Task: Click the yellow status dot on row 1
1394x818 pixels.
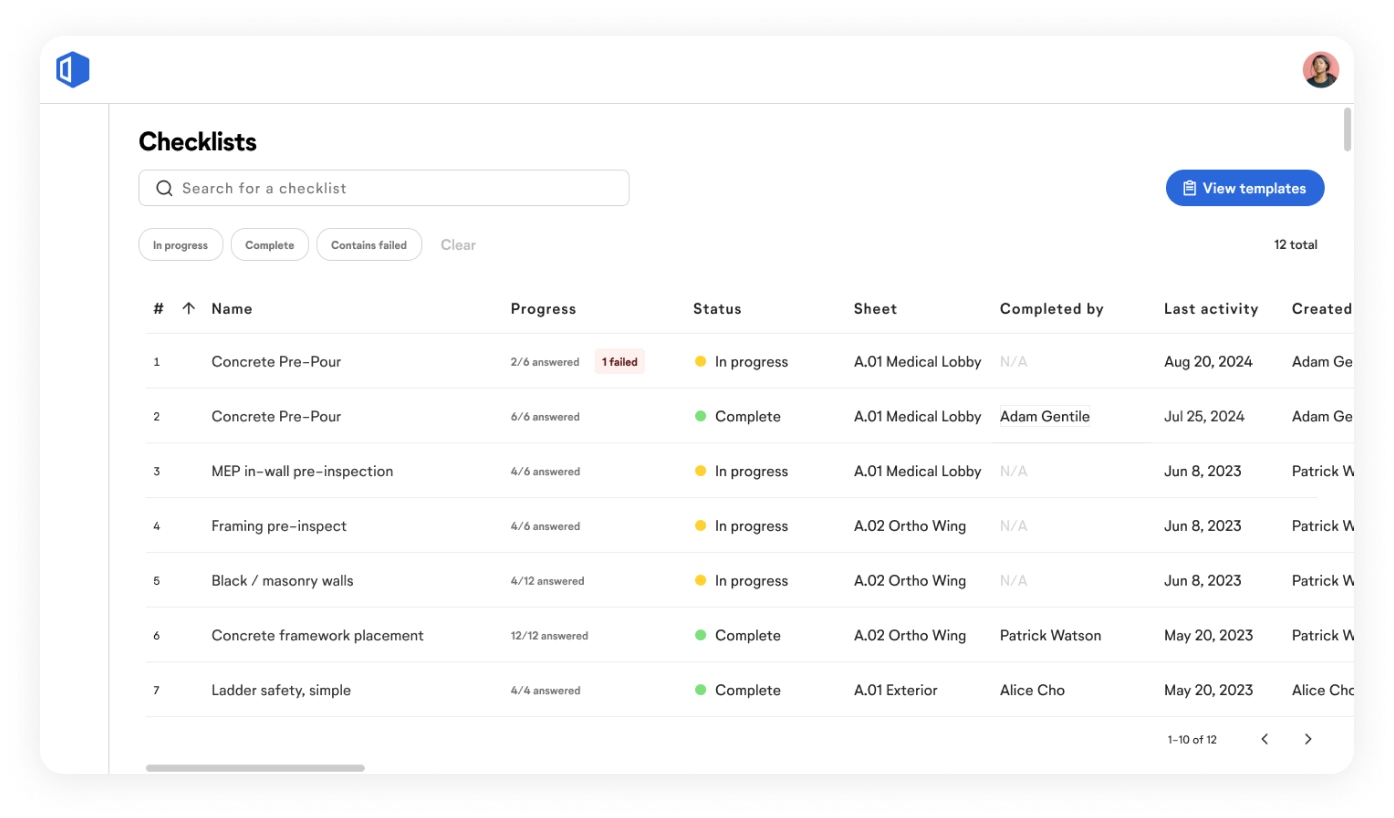Action: pos(700,362)
